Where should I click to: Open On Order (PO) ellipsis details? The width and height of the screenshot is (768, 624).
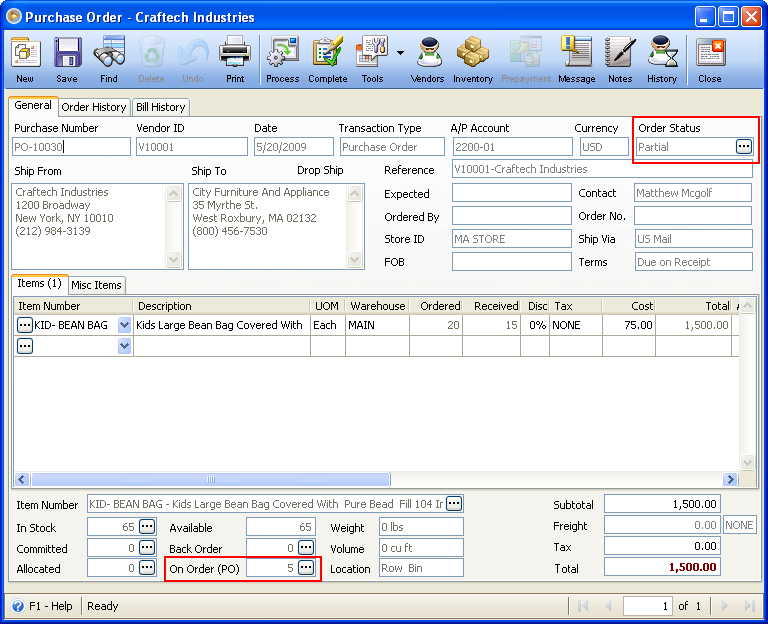click(306, 568)
